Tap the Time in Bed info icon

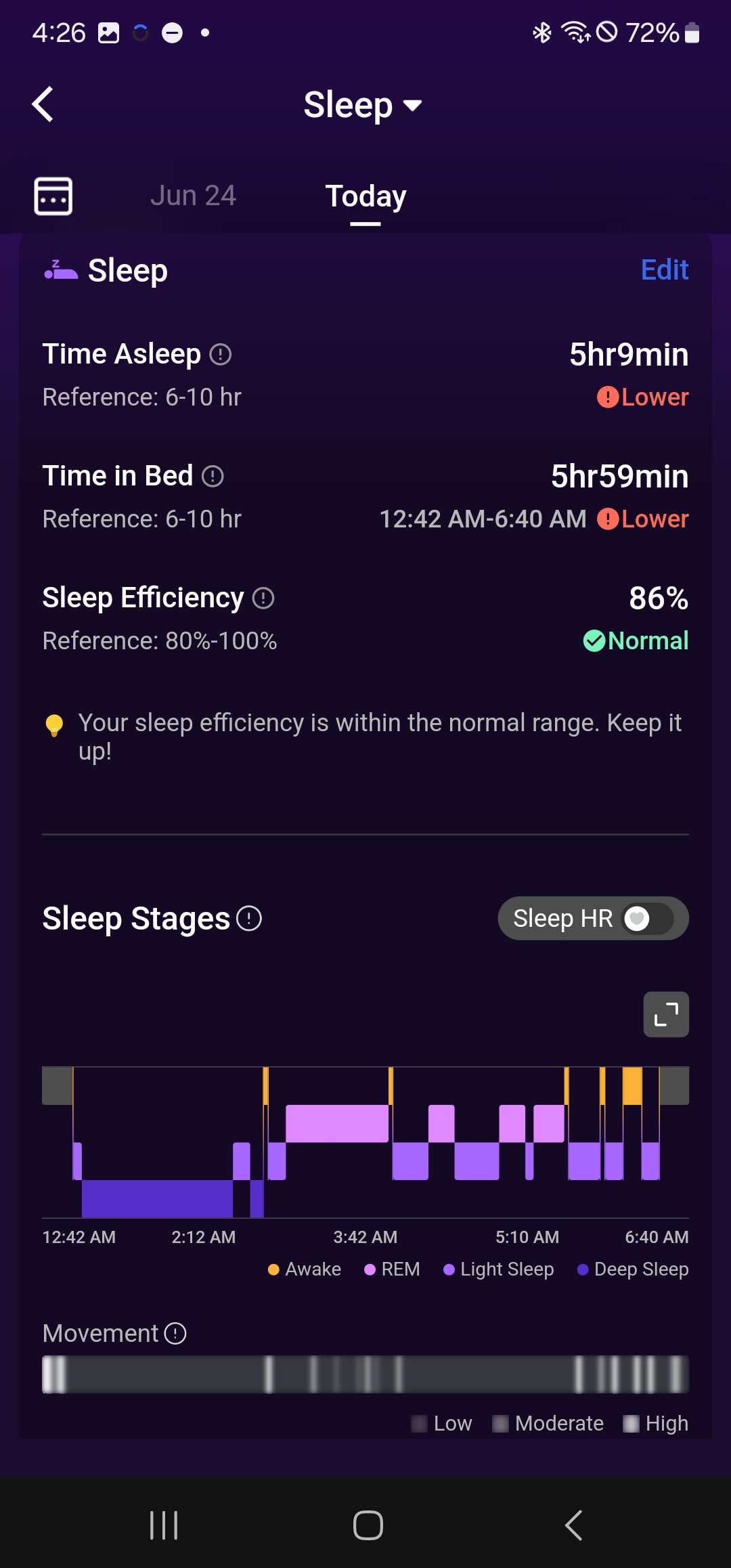[x=213, y=476]
